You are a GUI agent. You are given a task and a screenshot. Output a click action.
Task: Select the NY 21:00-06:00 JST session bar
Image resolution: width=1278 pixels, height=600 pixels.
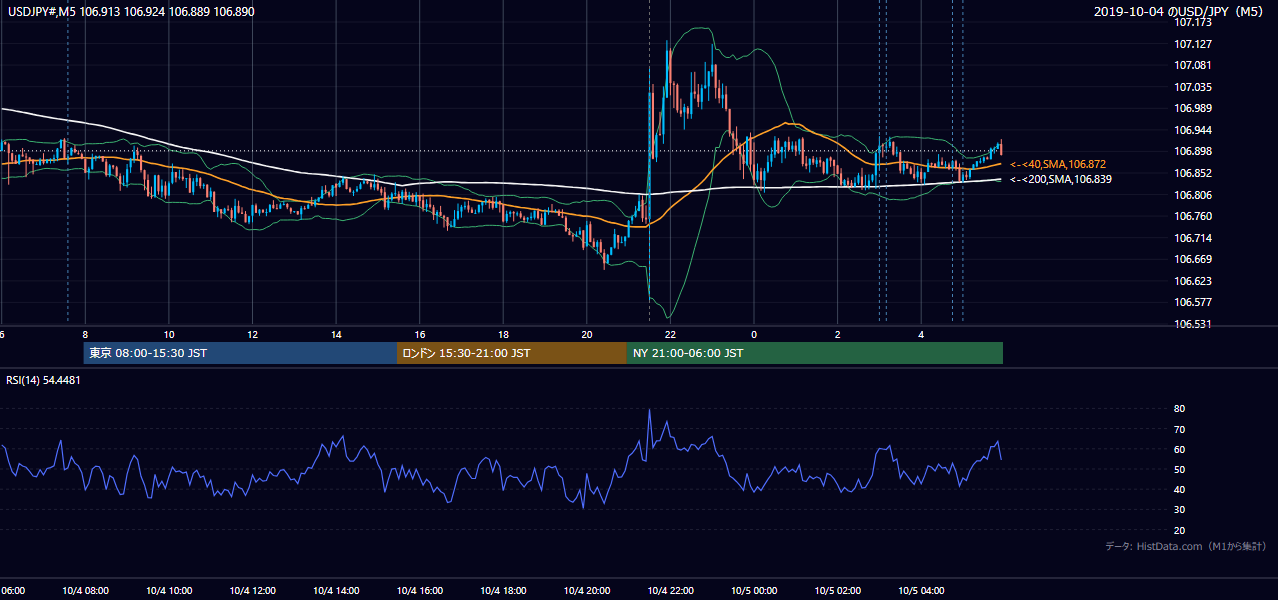coord(815,353)
